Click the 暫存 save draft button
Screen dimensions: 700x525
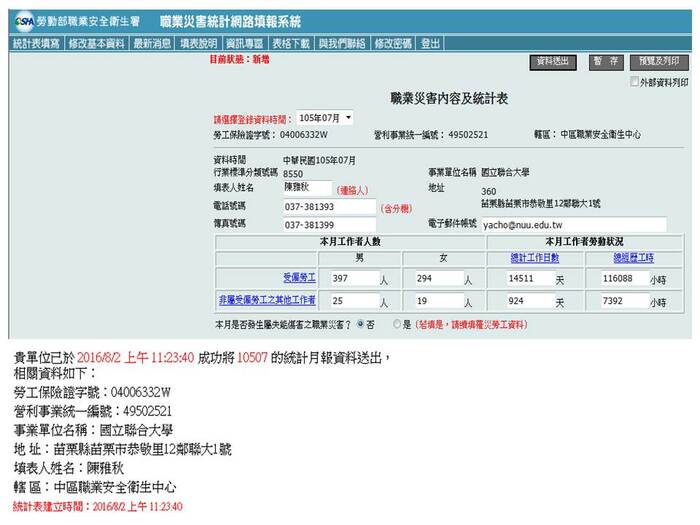point(606,62)
